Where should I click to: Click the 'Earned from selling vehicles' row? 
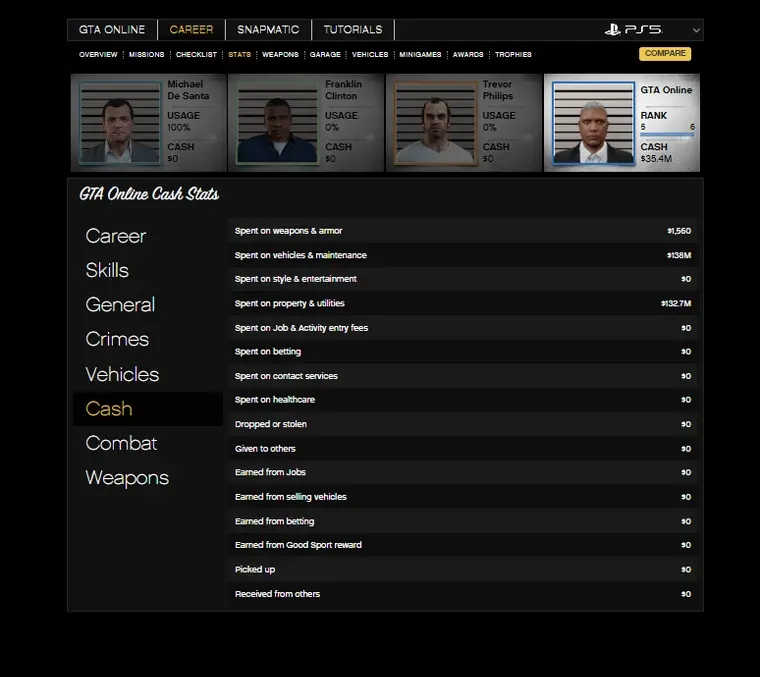pos(463,497)
